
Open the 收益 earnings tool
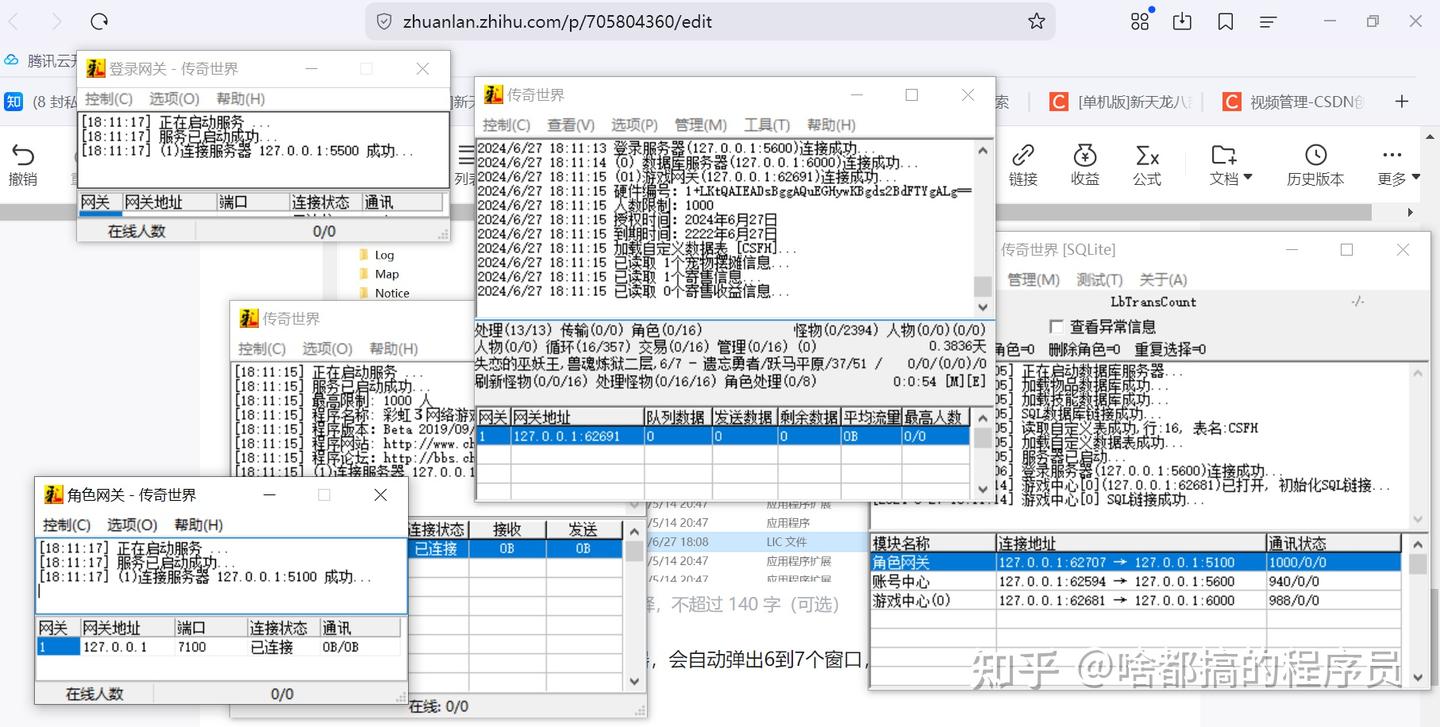click(1085, 155)
